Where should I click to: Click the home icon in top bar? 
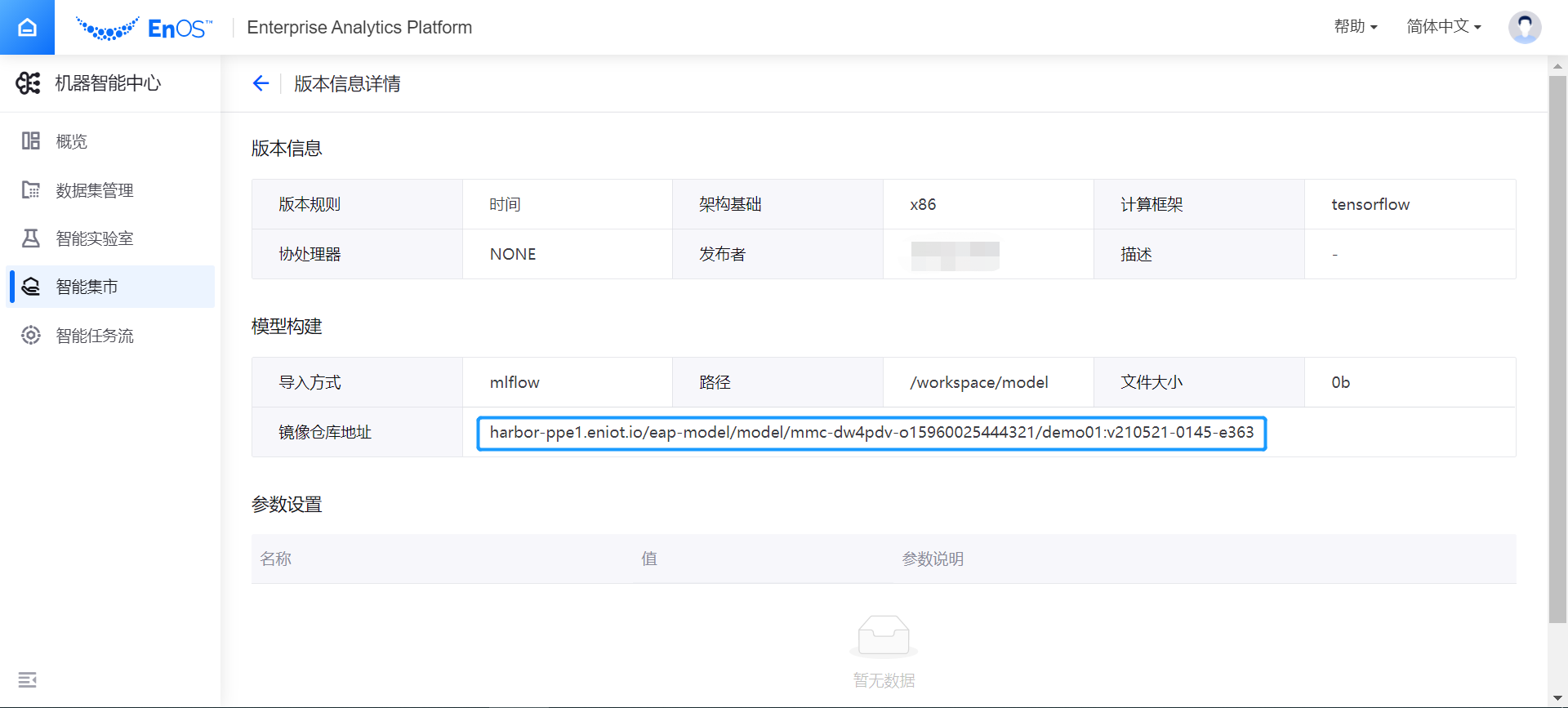27,28
